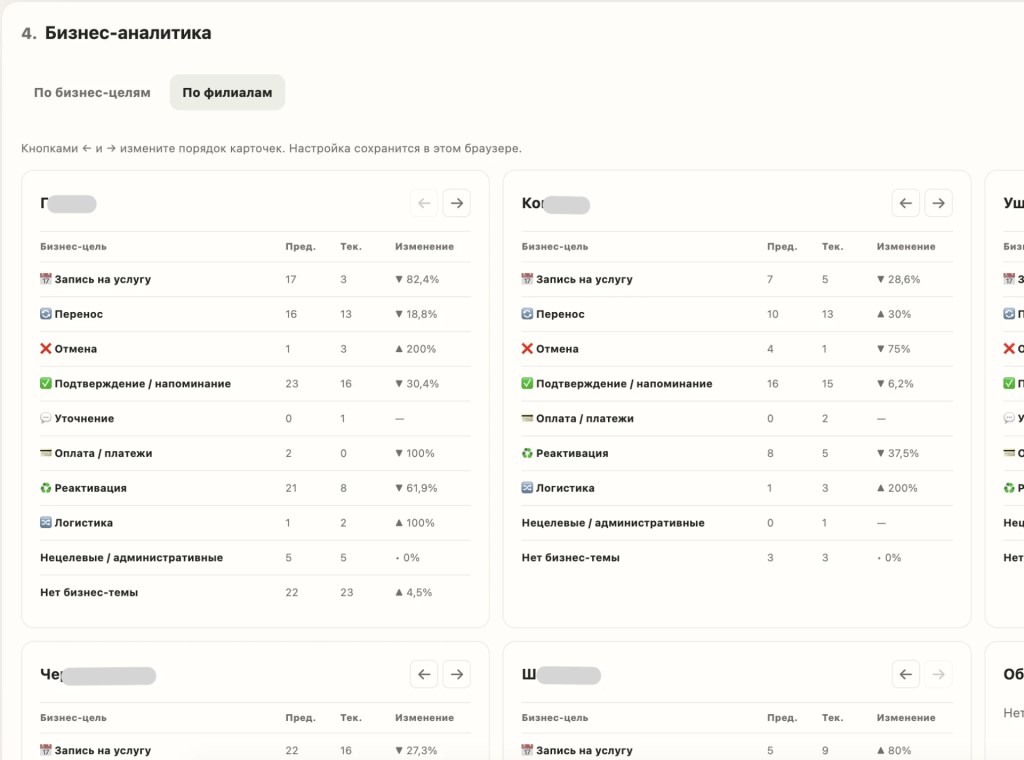Click the «▲ 4,5%» change value

(413, 593)
